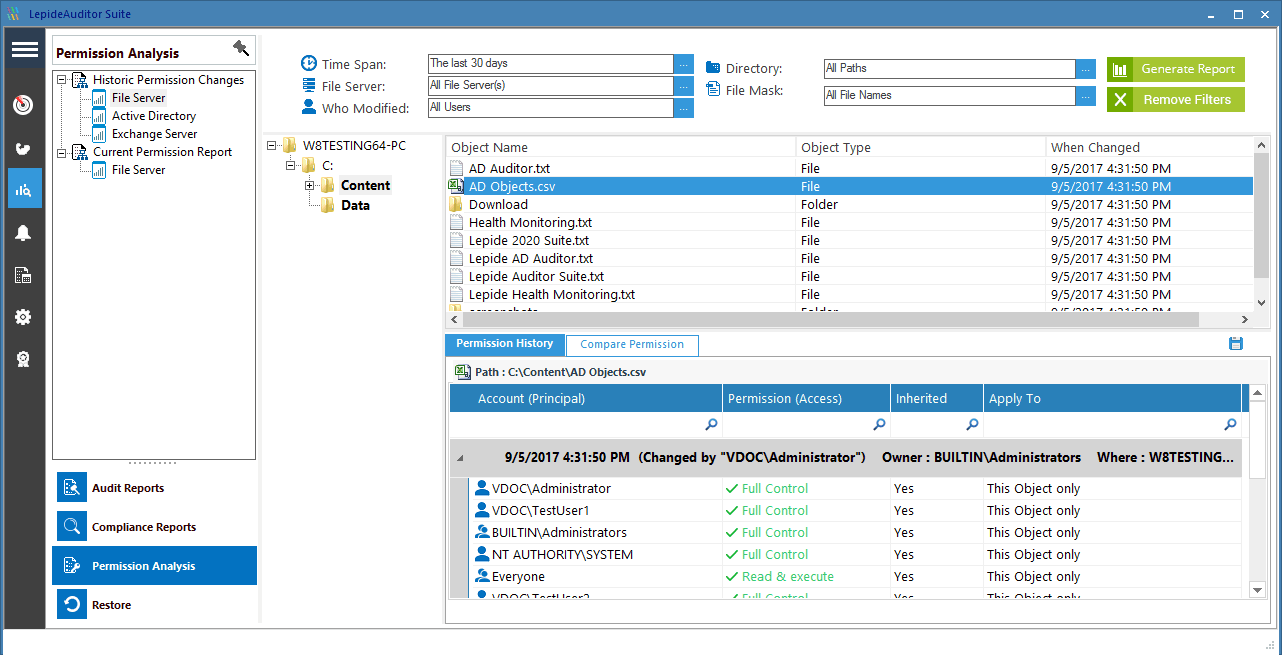Open the Audit Reports section
The height and width of the screenshot is (655, 1282).
128,488
